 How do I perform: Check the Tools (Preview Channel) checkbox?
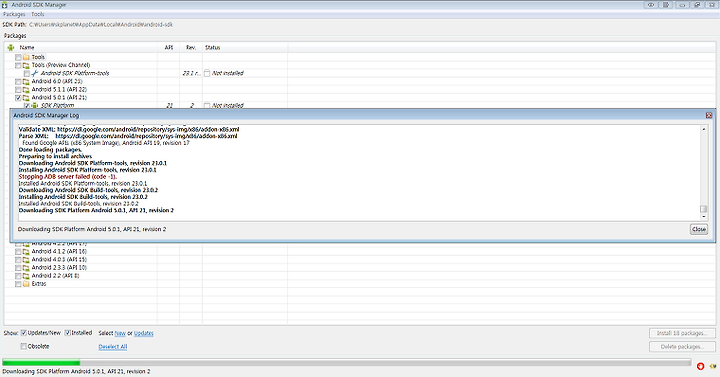click(x=18, y=66)
